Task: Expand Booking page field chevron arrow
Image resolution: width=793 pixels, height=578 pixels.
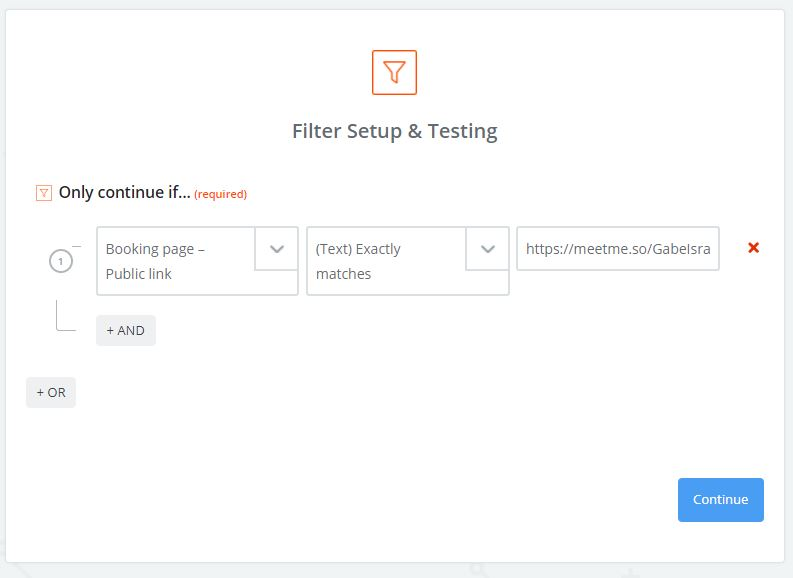Action: pyautogui.click(x=277, y=249)
